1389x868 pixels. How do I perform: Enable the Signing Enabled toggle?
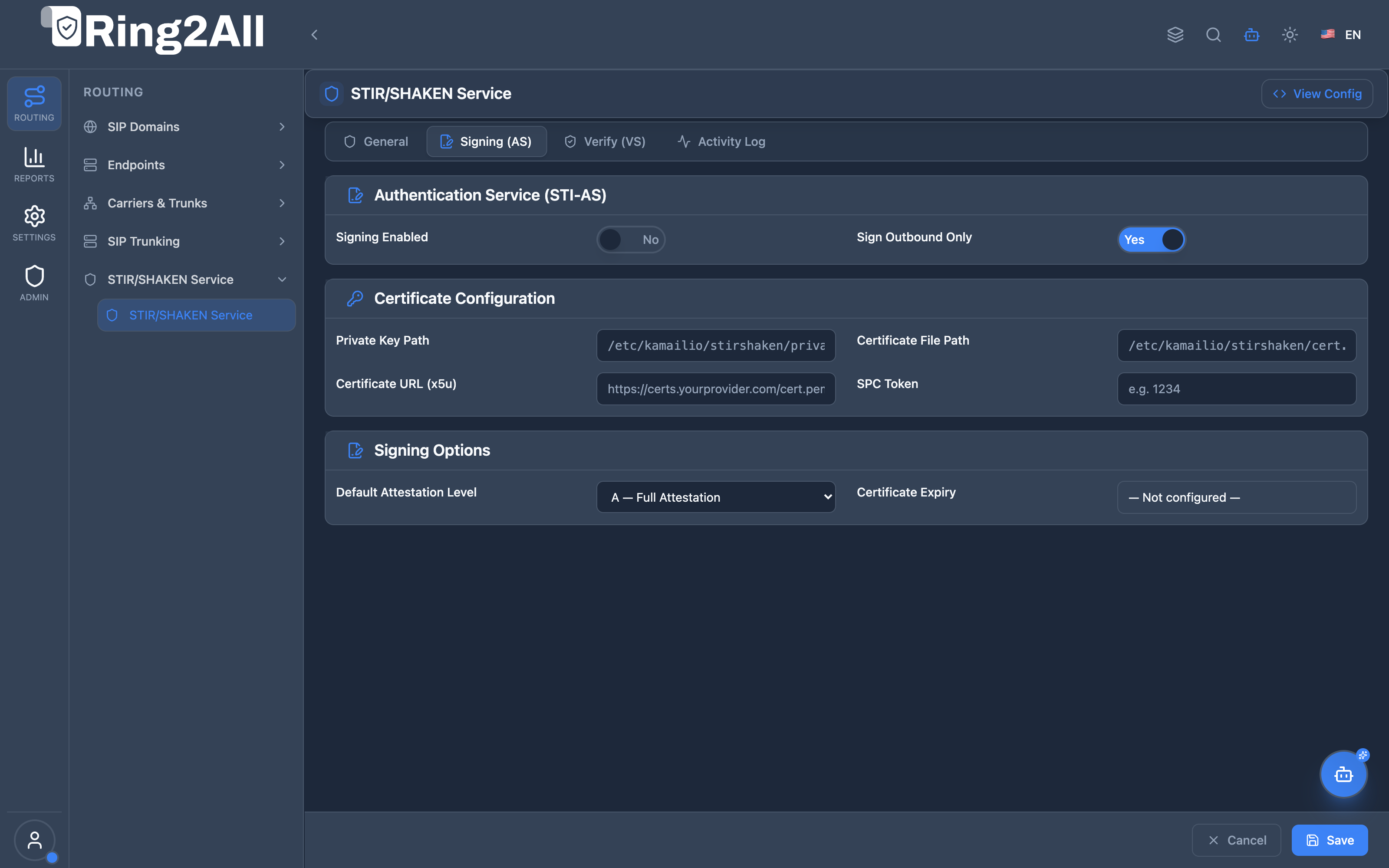pyautogui.click(x=631, y=240)
